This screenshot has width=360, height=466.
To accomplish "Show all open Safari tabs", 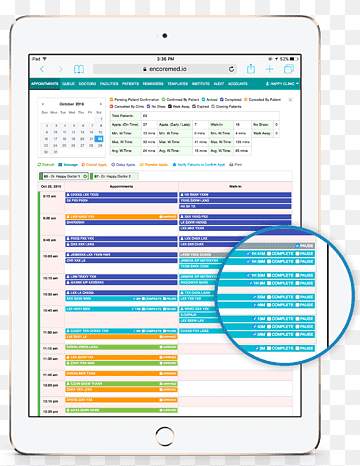I will click(x=289, y=69).
